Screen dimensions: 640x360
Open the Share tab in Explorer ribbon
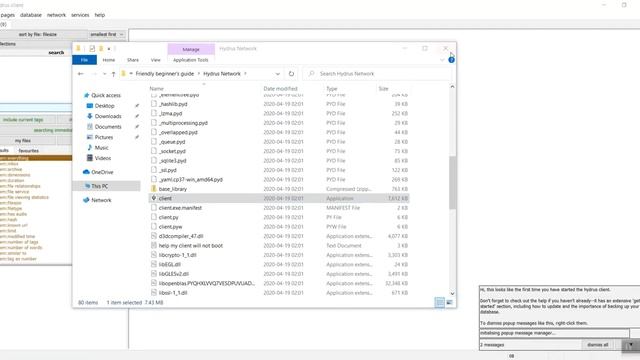pyautogui.click(x=133, y=60)
